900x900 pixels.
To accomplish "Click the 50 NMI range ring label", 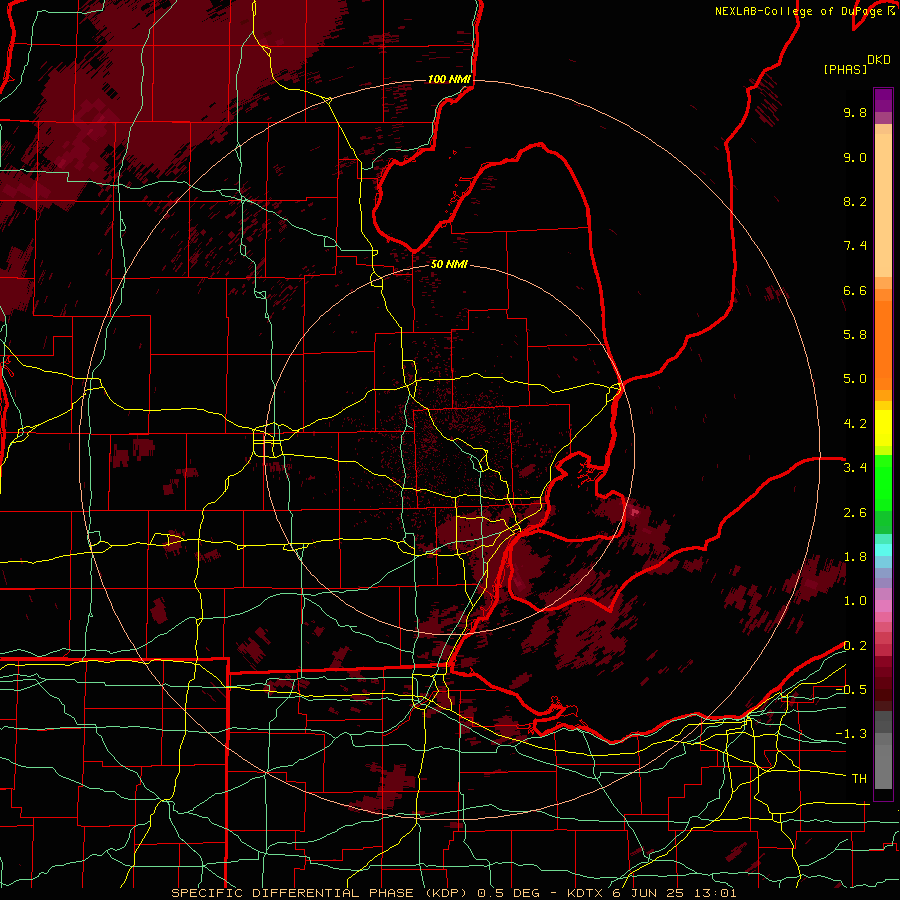I will click(x=449, y=264).
